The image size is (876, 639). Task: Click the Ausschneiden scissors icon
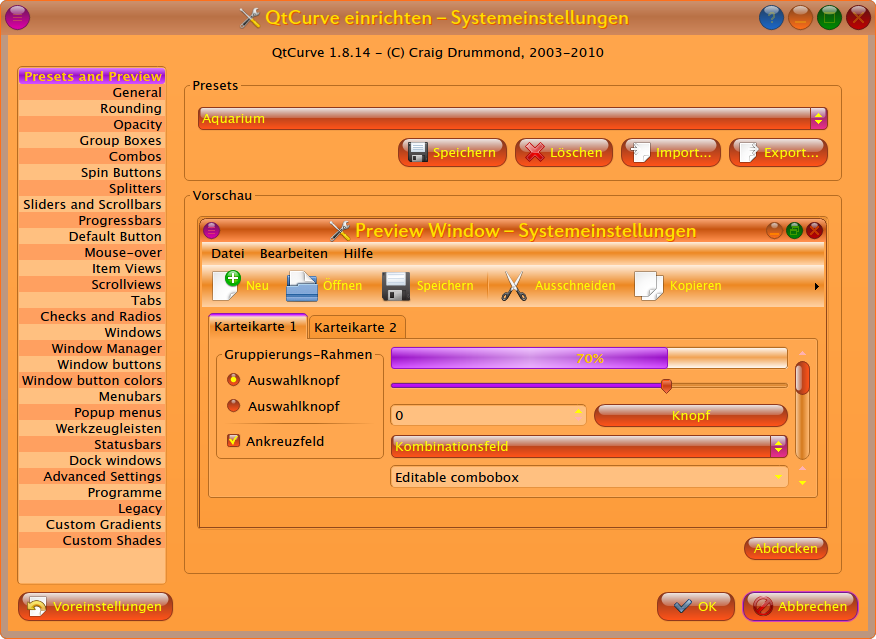point(513,286)
